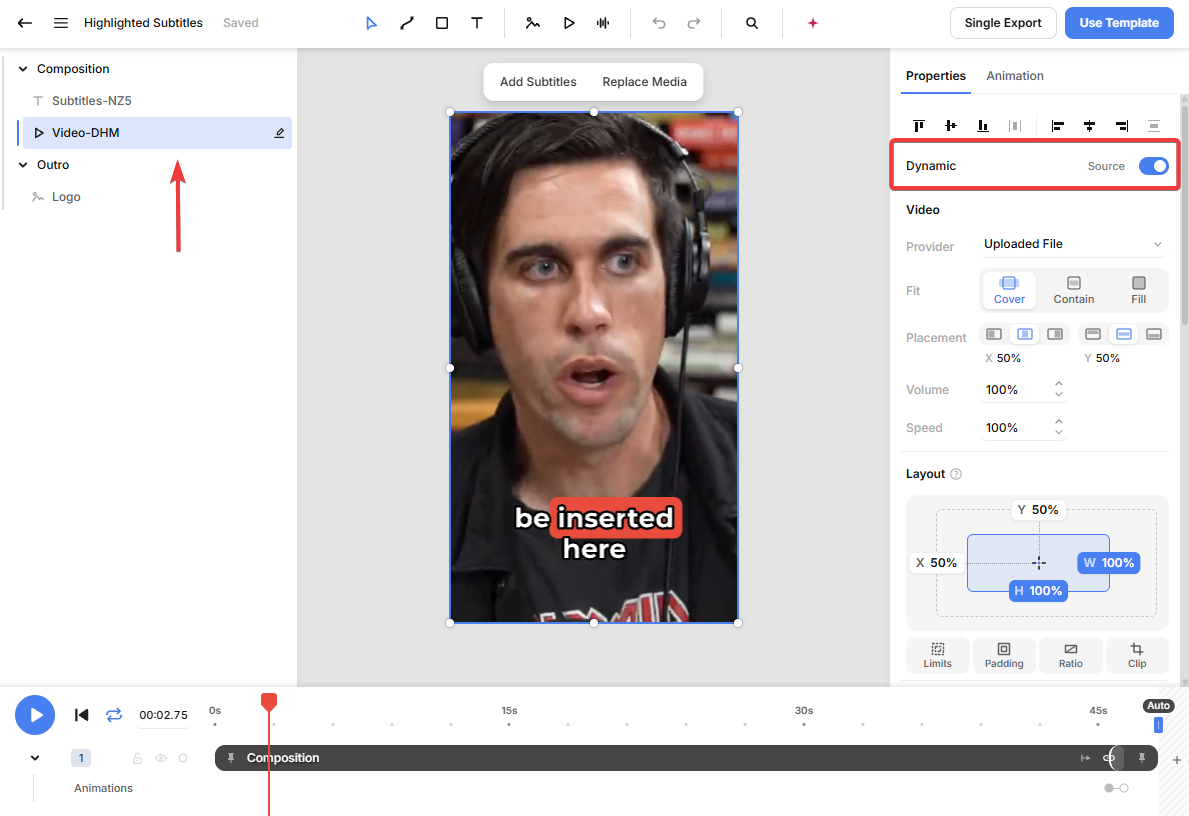Click the Use Template button
Image resolution: width=1189 pixels, height=816 pixels.
pyautogui.click(x=1118, y=23)
